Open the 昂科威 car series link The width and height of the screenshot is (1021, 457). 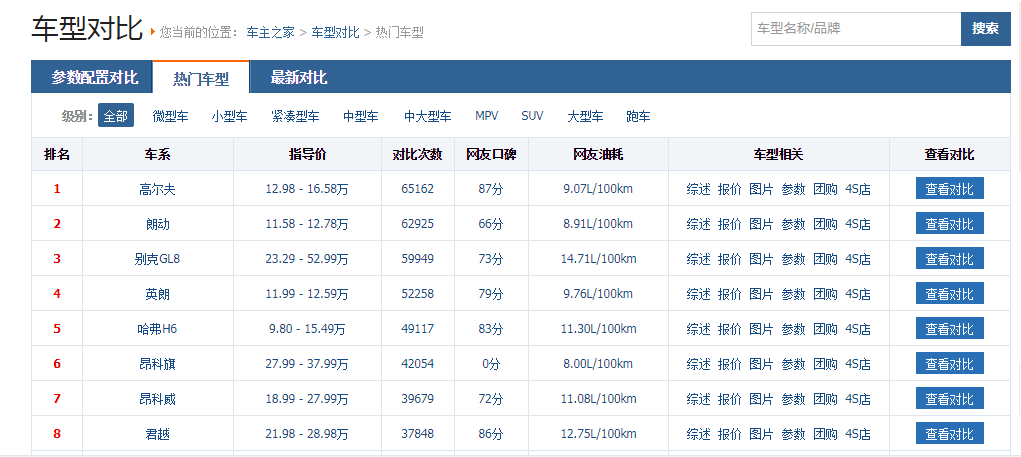(x=158, y=399)
